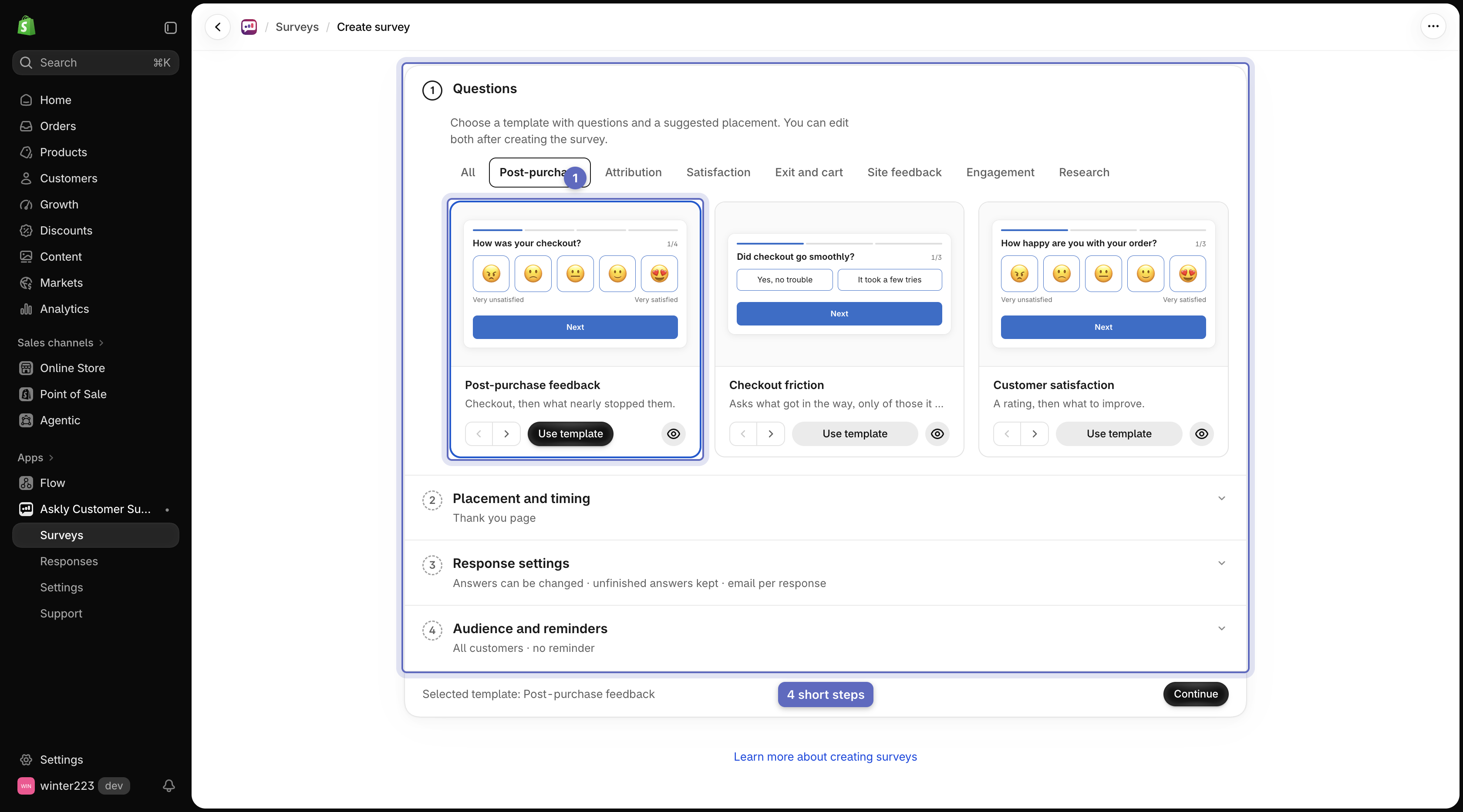Preview the Customer satisfaction template
1463x812 pixels.
(x=1201, y=433)
